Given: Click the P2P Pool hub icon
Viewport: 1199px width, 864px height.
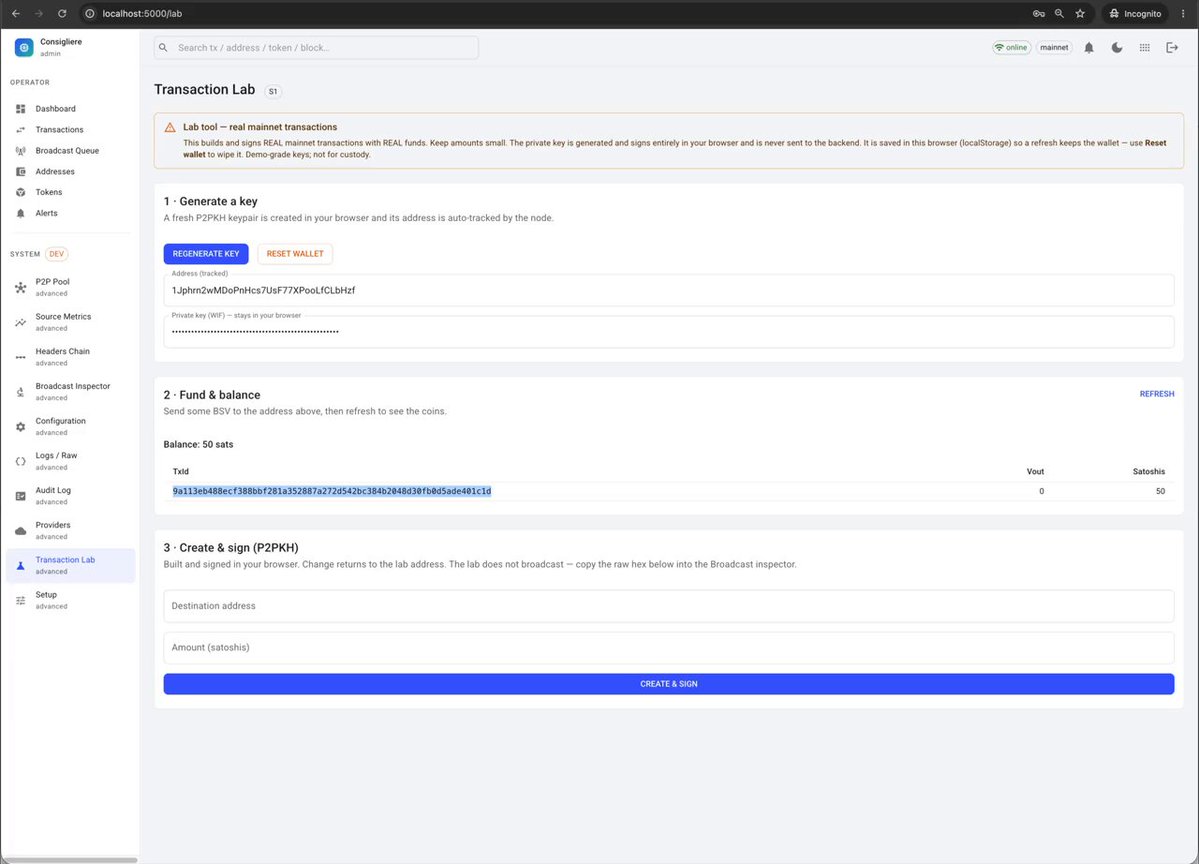Looking at the screenshot, I should click(21, 287).
